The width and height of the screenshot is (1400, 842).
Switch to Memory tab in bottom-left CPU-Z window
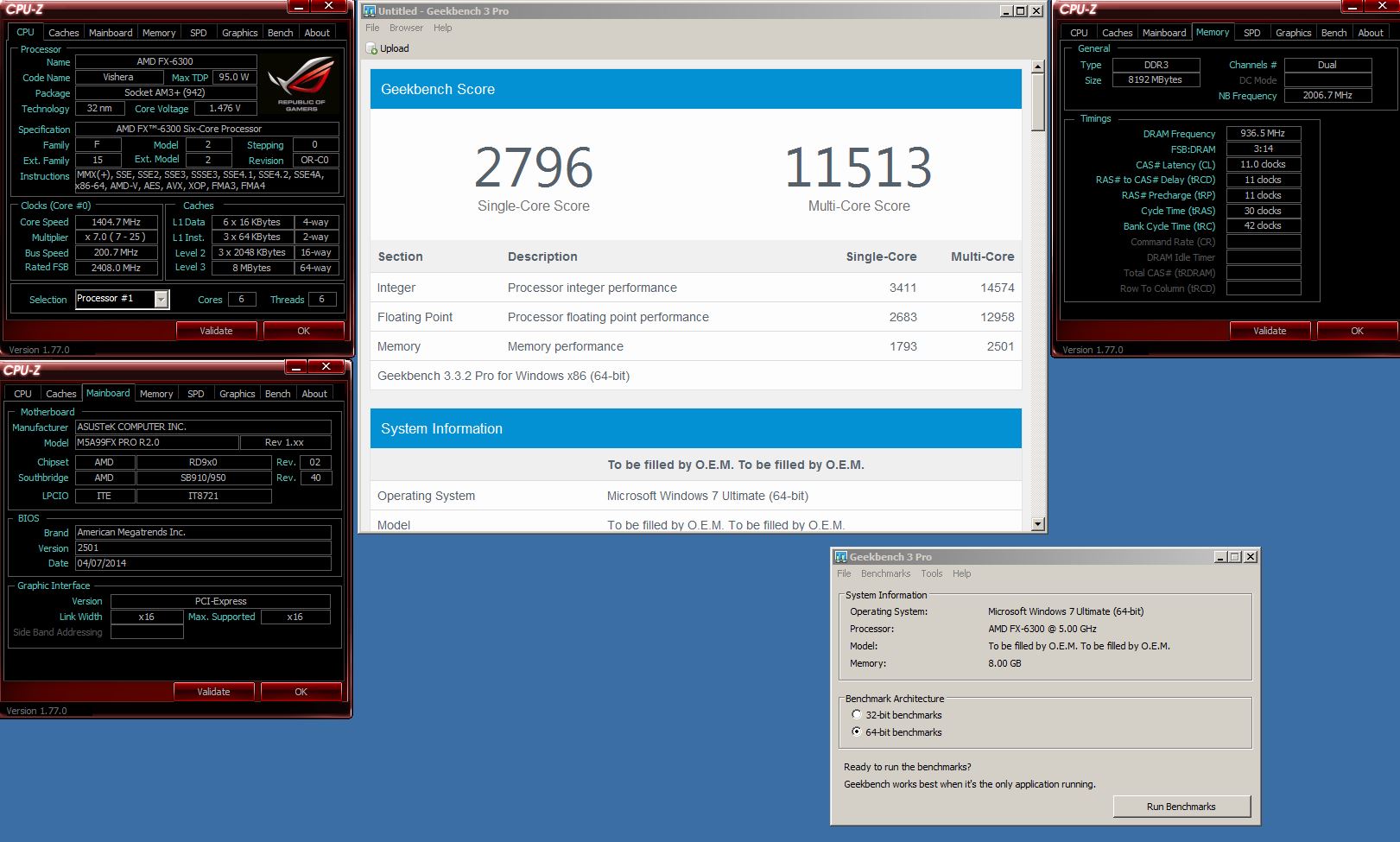156,394
